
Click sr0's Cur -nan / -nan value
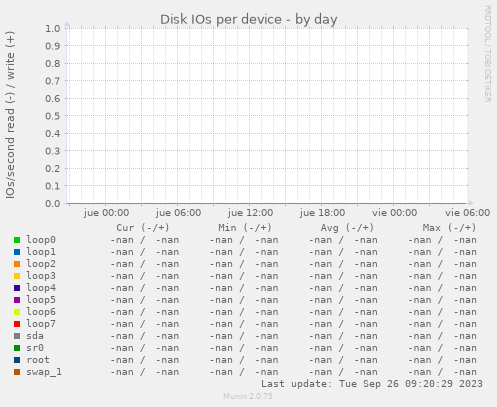click(145, 348)
